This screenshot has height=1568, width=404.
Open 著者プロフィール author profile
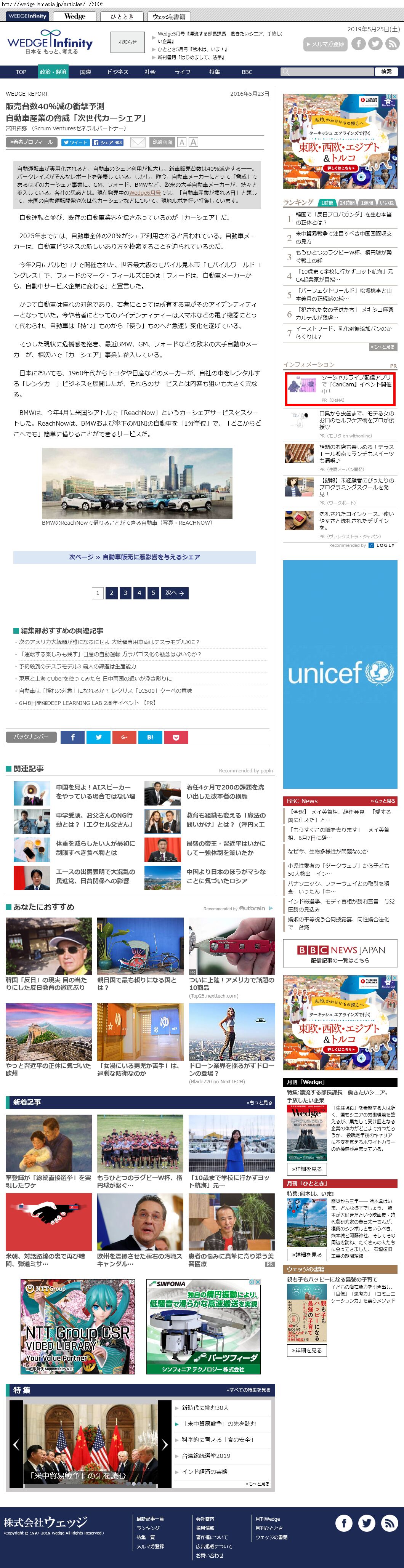click(32, 143)
